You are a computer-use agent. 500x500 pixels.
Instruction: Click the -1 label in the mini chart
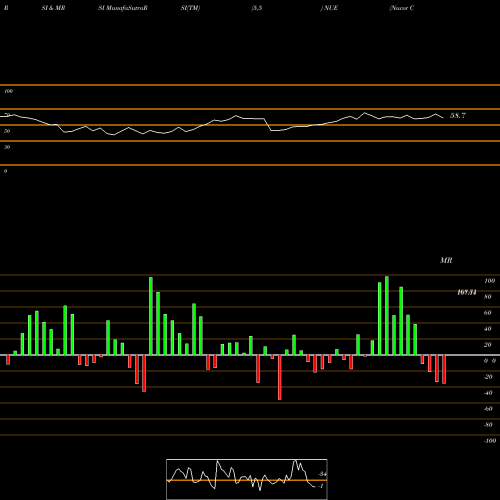click(321, 486)
